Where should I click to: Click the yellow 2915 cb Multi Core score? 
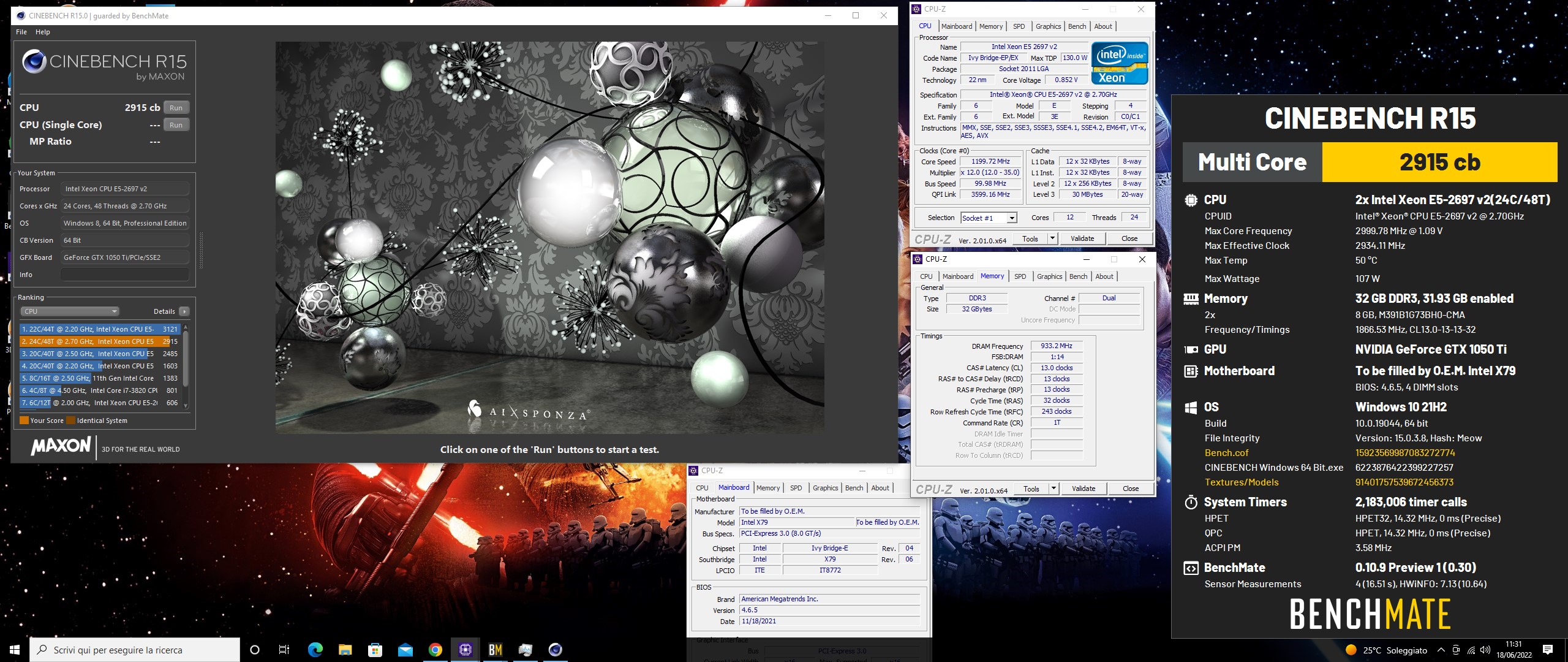coord(1439,162)
